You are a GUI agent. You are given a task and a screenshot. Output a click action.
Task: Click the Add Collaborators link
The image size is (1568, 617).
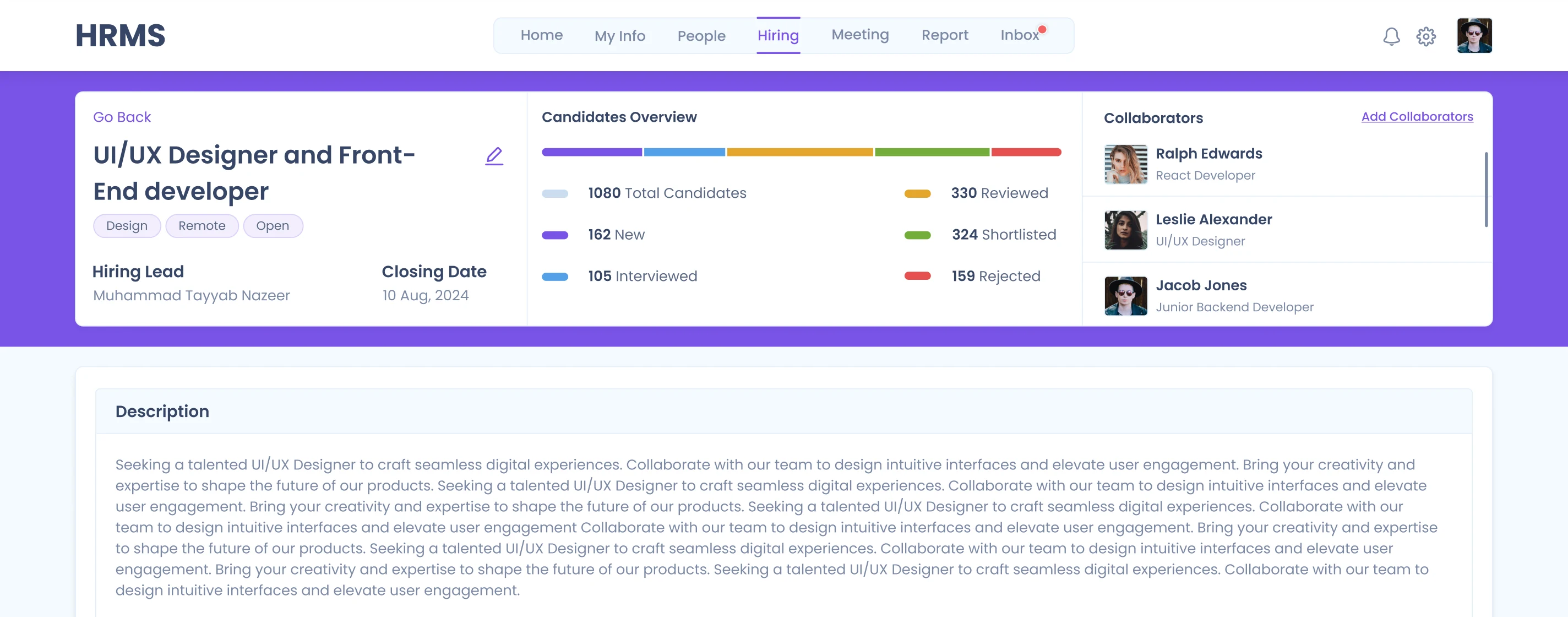1417,116
